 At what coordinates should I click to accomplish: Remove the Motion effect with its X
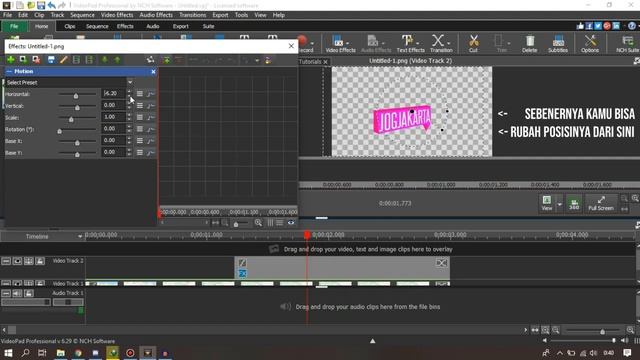(x=153, y=71)
